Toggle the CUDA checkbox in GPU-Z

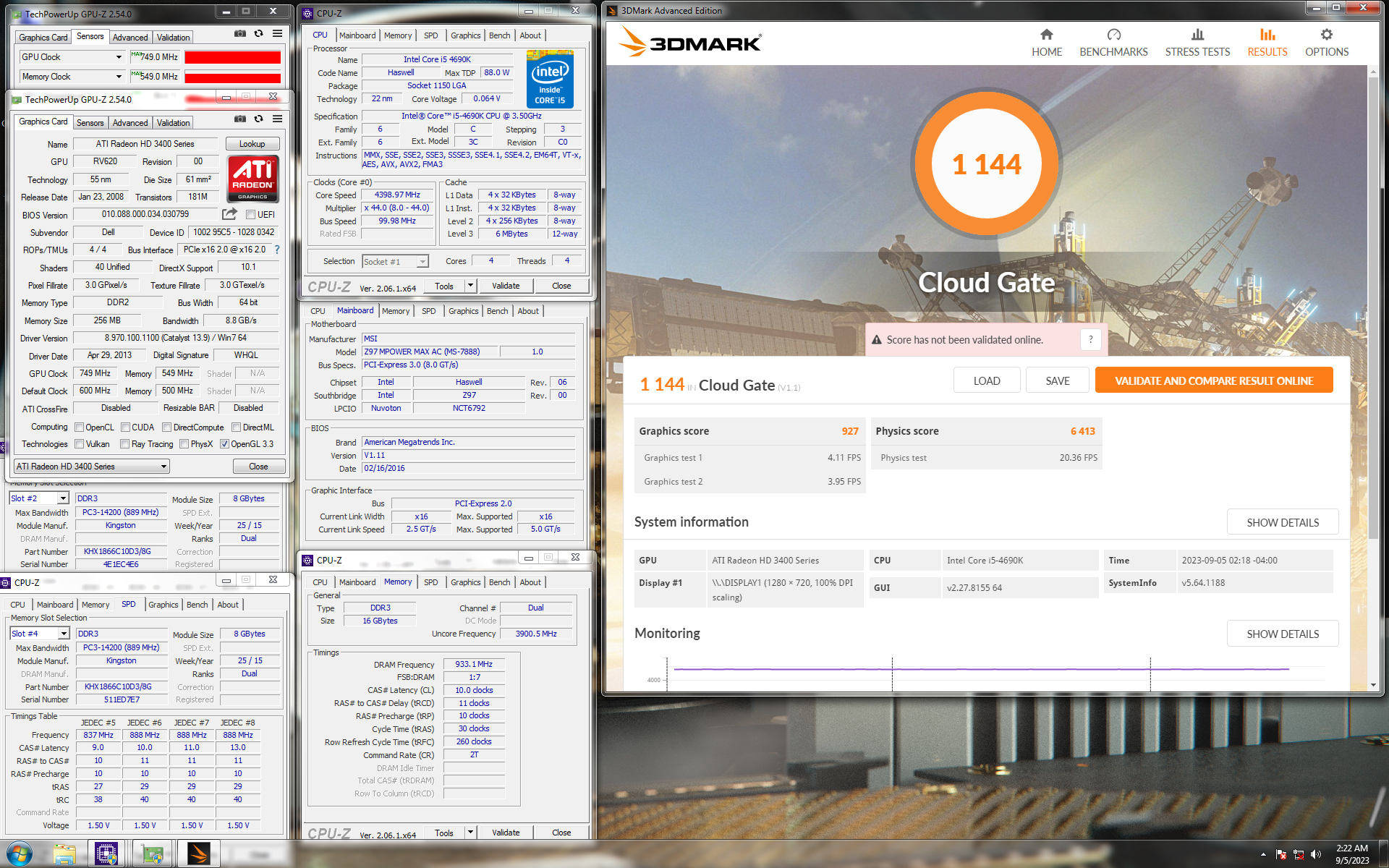[x=125, y=427]
